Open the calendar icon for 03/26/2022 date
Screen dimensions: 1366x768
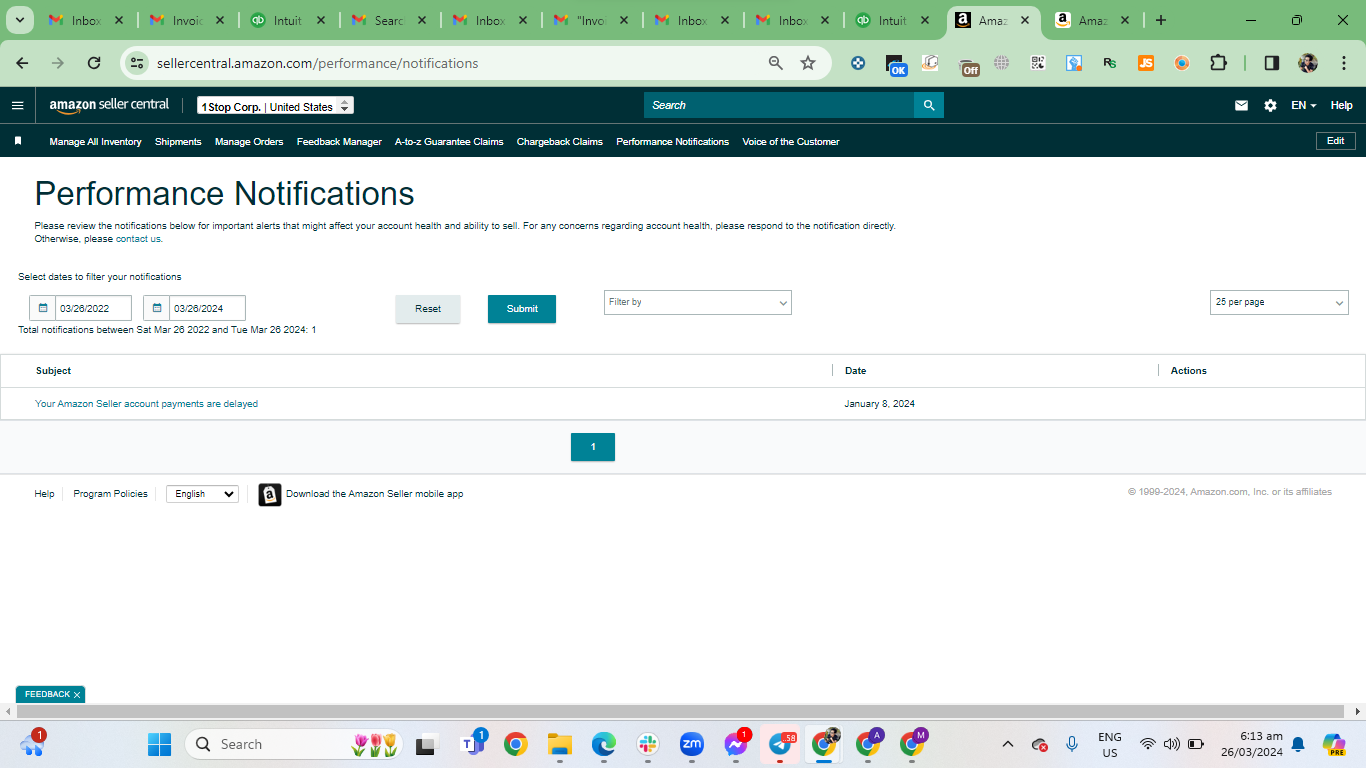pos(43,308)
